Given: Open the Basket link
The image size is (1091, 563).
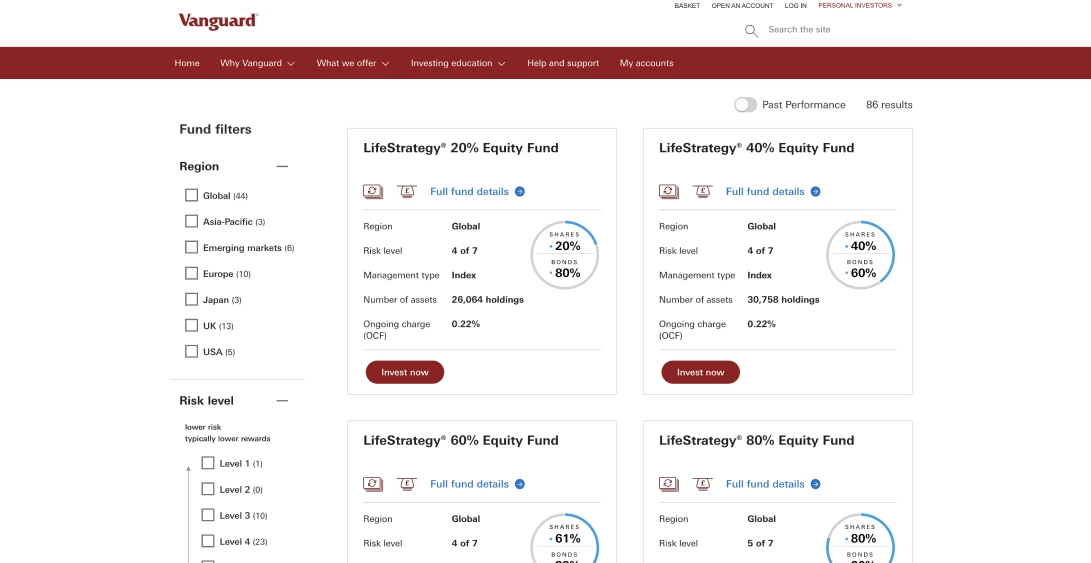Looking at the screenshot, I should pyautogui.click(x=687, y=6).
